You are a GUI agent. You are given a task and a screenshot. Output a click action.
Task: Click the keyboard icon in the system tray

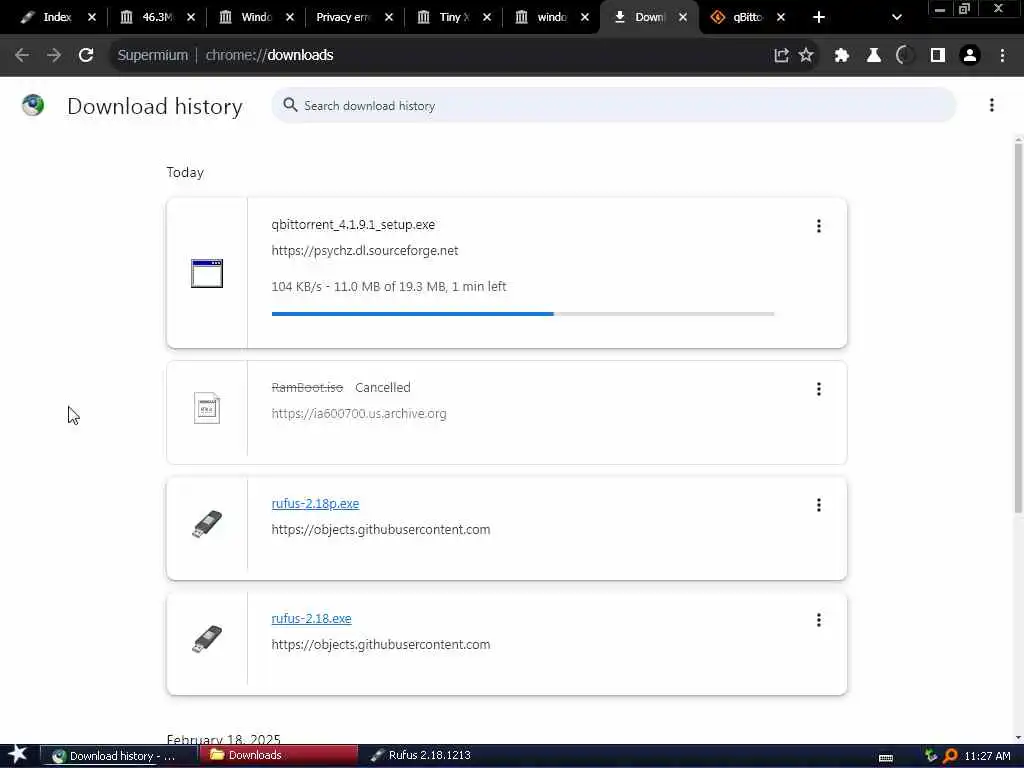886,758
